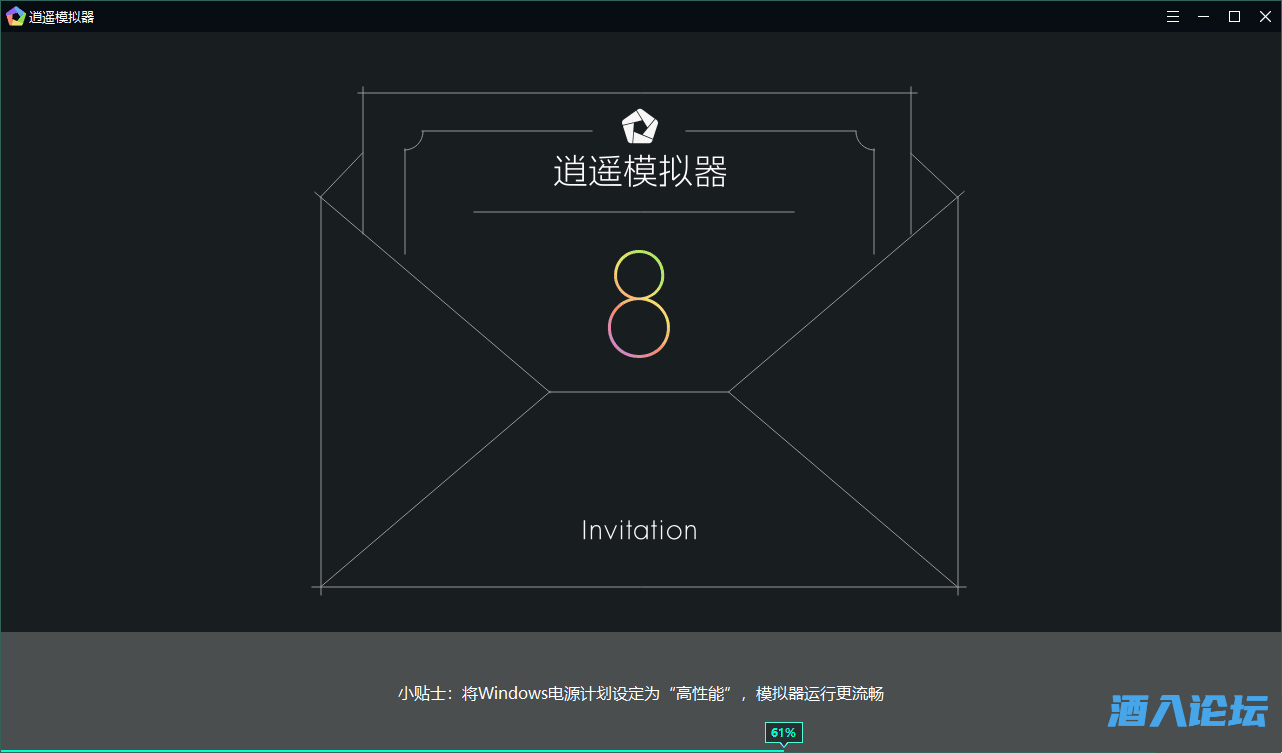This screenshot has height=753, width=1282.
Task: Click the cyan loading progress bar
Action: [x=400, y=750]
